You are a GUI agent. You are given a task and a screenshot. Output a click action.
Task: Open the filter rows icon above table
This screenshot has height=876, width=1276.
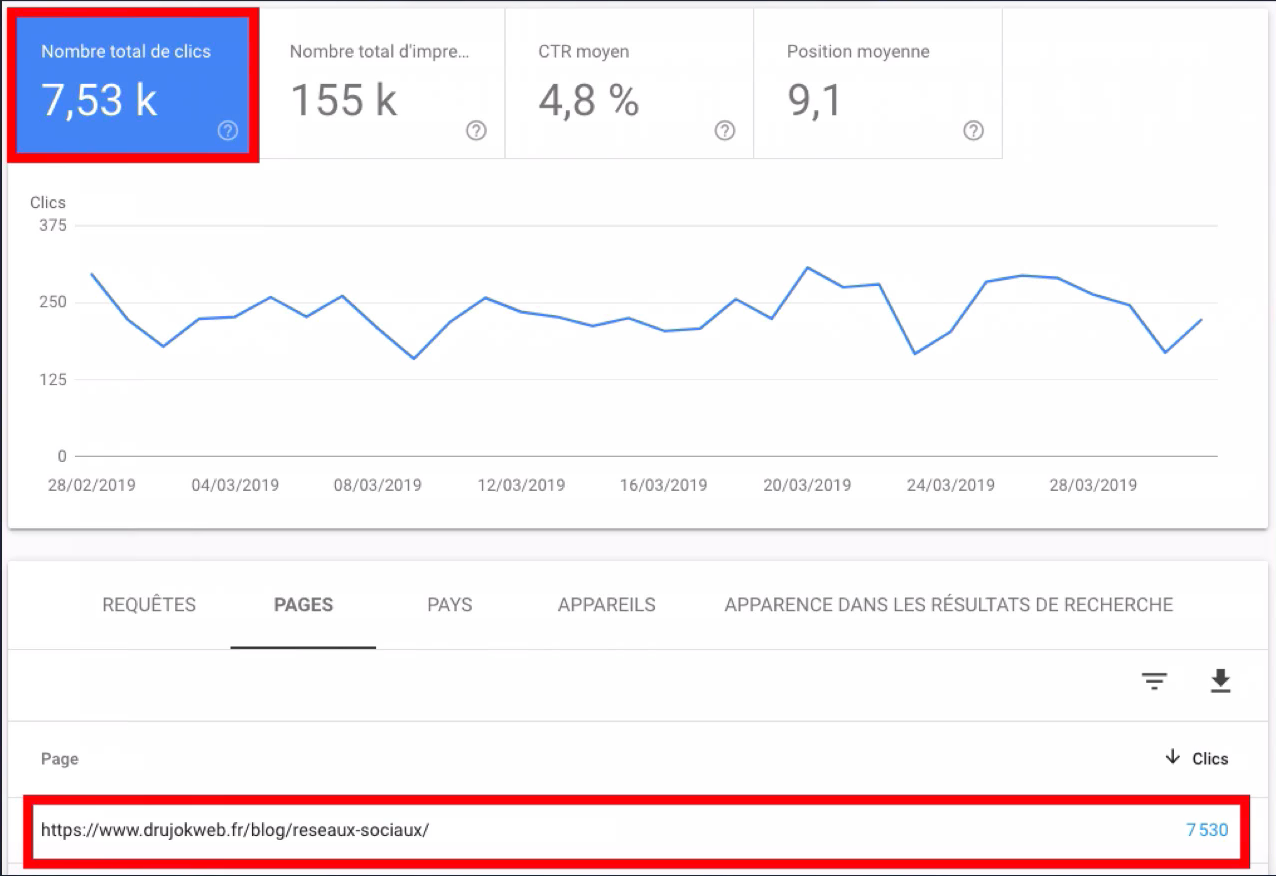click(1155, 682)
